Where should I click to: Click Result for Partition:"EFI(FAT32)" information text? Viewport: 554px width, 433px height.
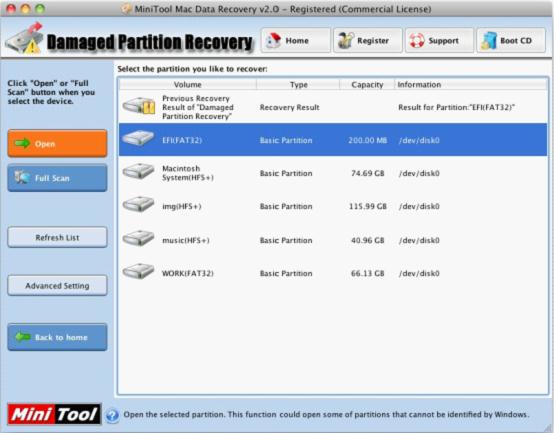point(456,107)
